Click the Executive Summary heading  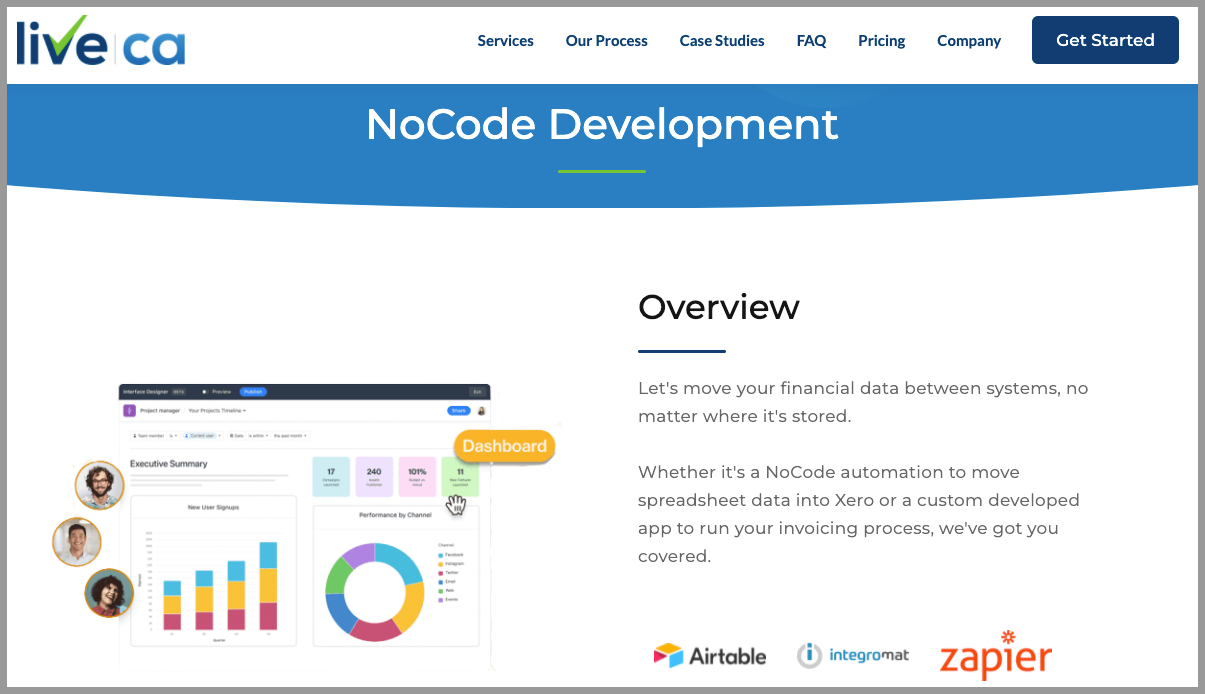click(169, 464)
